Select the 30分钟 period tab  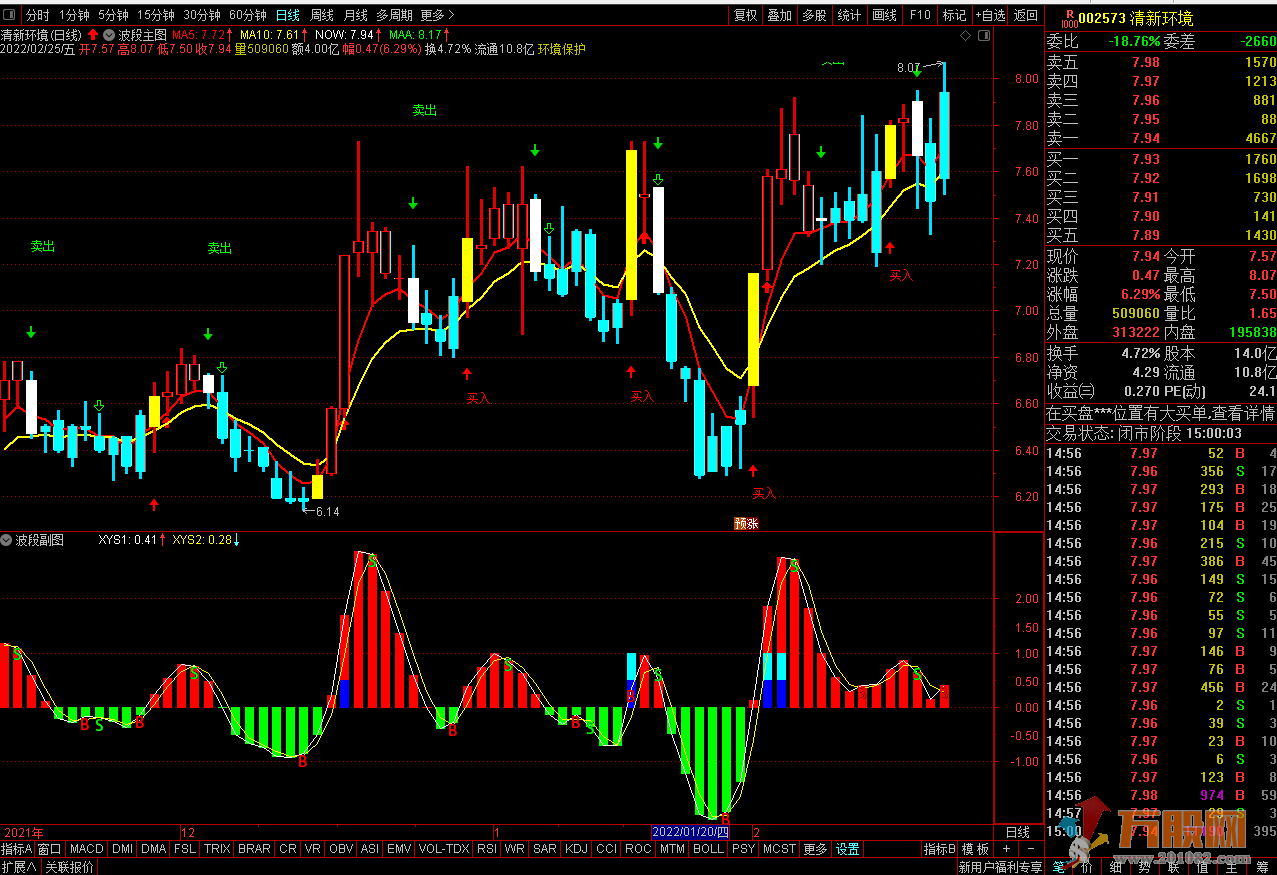pos(202,15)
